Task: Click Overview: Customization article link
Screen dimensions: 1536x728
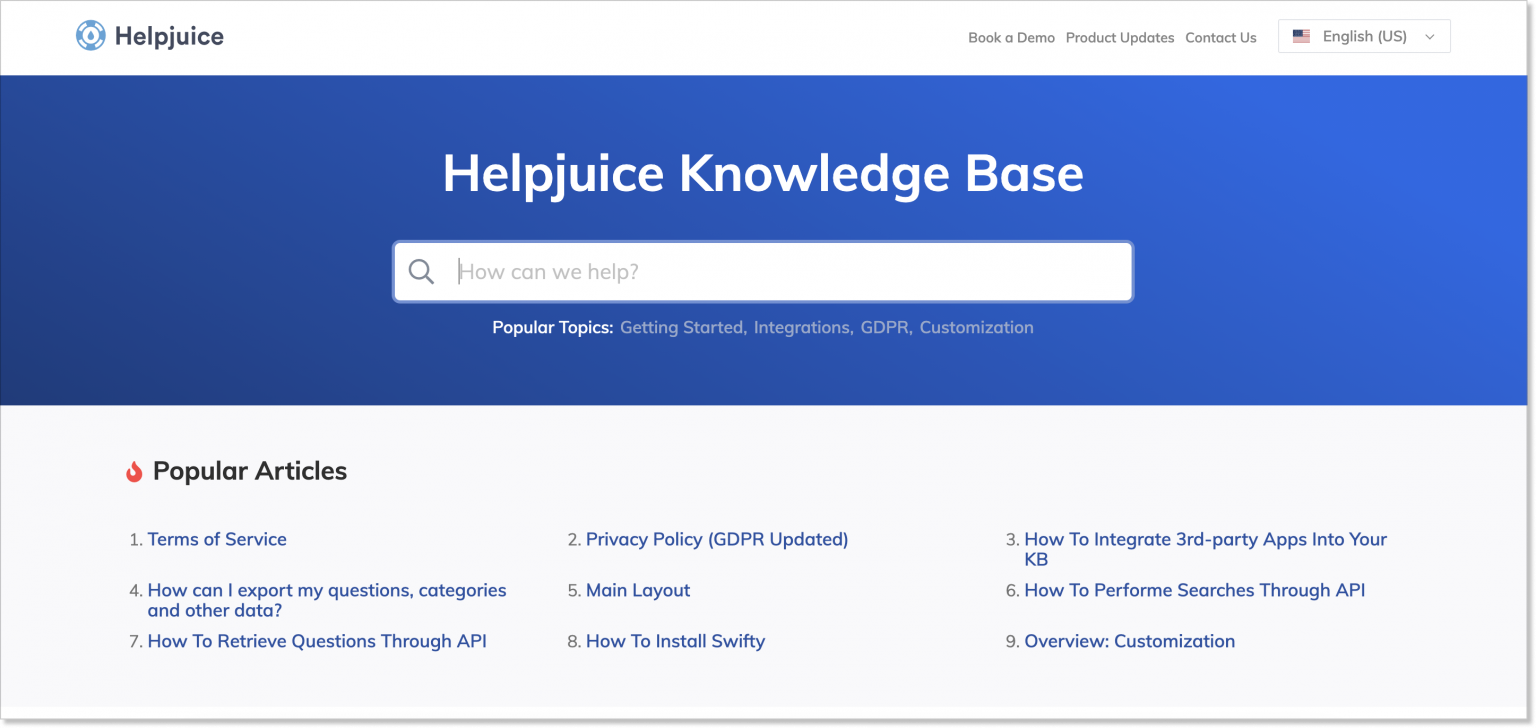Action: point(1129,641)
